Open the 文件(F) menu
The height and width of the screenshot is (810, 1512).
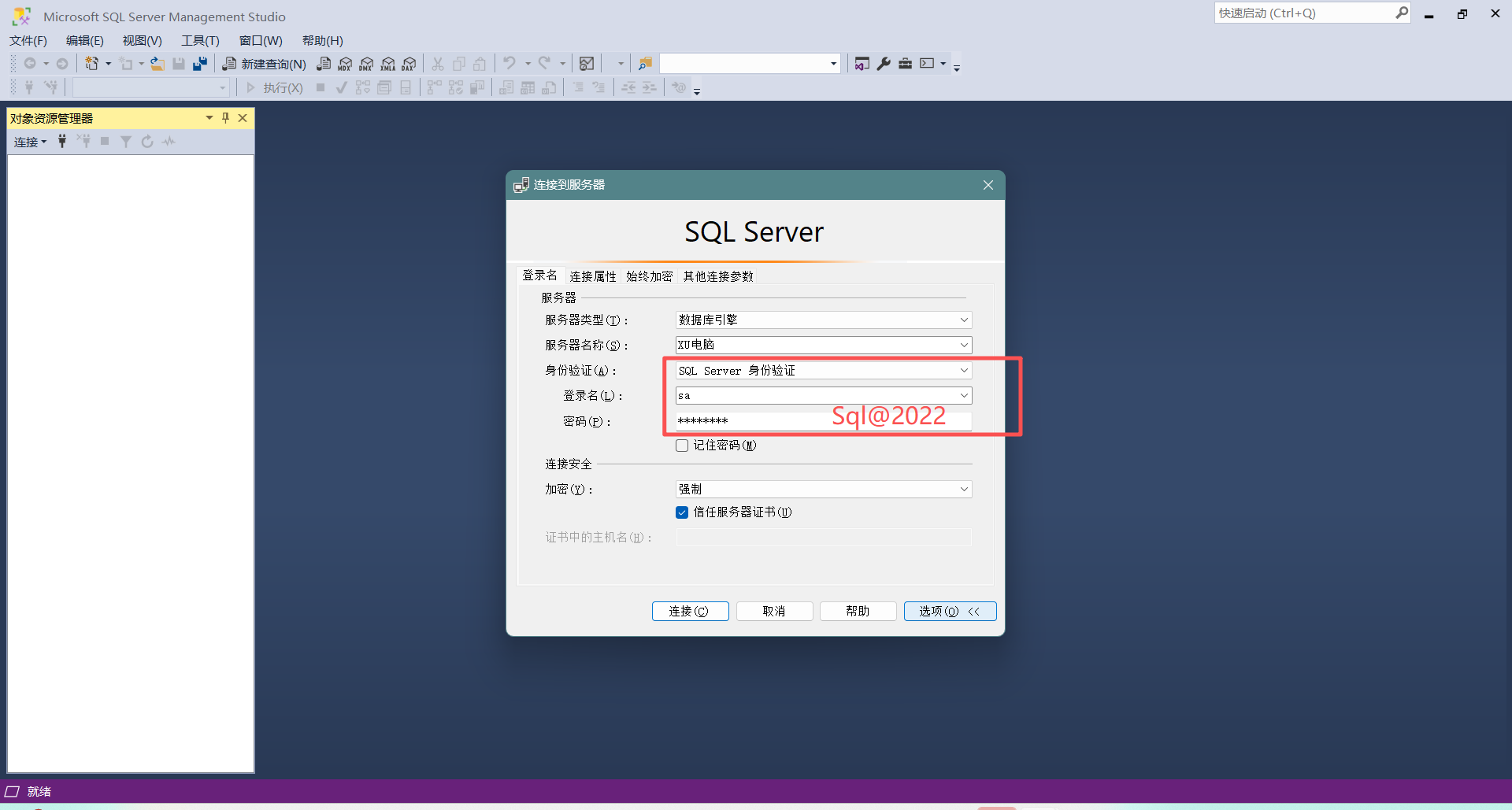pyautogui.click(x=28, y=41)
